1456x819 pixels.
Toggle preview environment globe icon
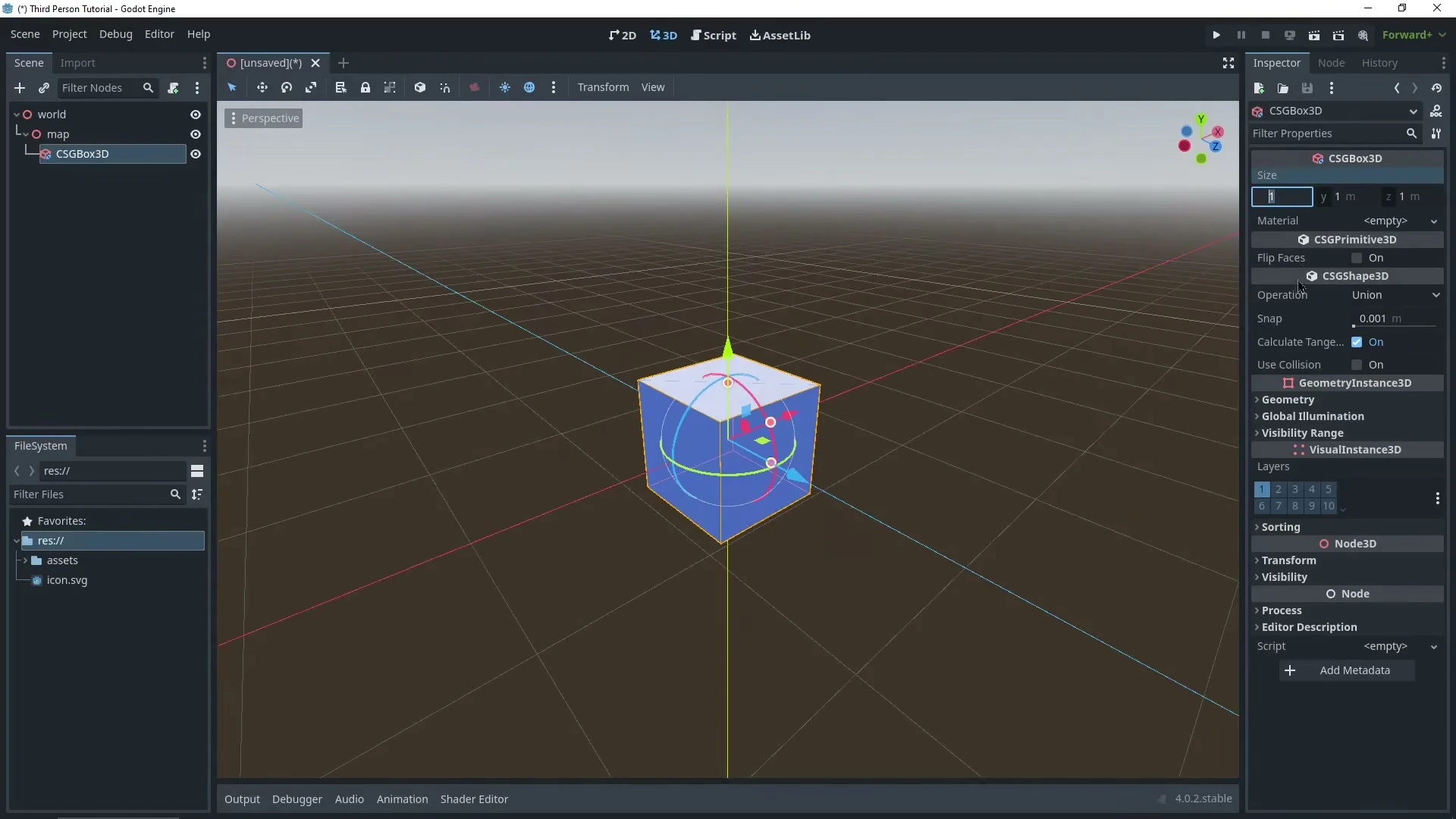[529, 87]
